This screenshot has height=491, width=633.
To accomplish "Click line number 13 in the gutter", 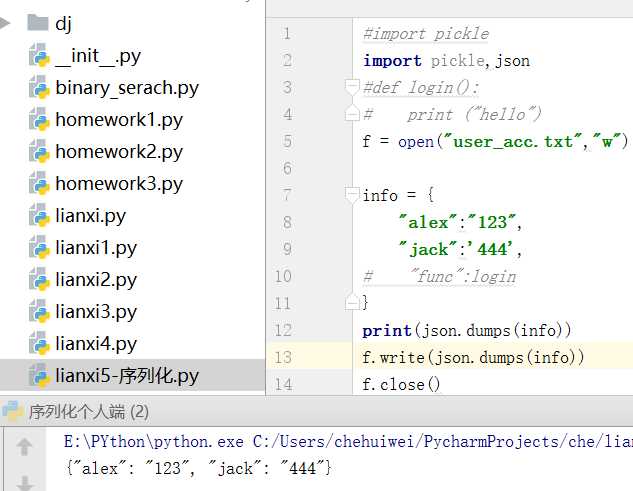I will pos(283,357).
